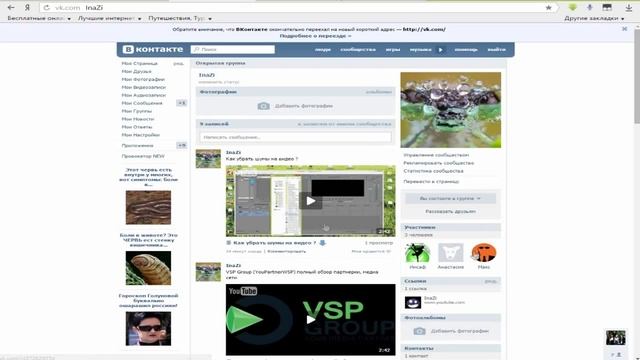This screenshot has width=640, height=360.
Task: Open Мои Аудиозаписи in the left menu
Action: (144, 95)
